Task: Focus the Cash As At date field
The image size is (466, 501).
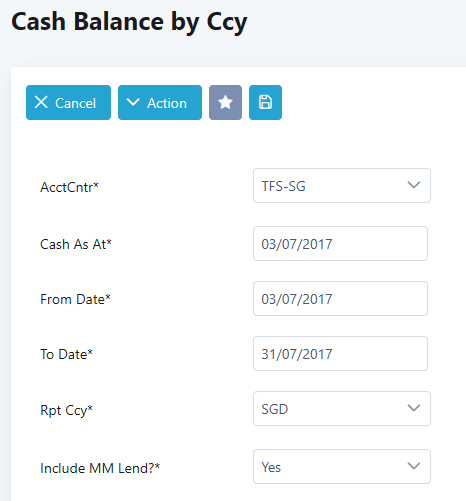Action: [x=340, y=244]
